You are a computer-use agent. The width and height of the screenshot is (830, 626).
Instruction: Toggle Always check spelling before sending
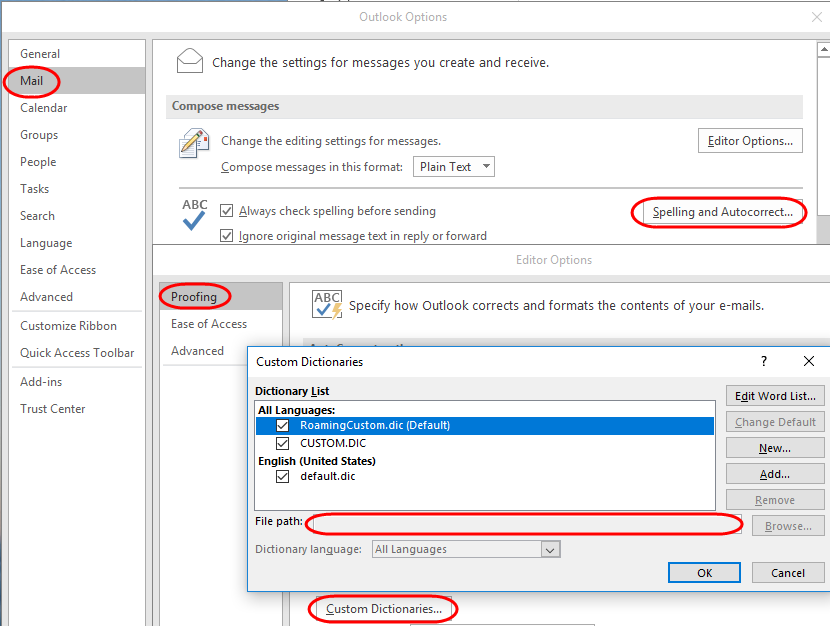(x=227, y=211)
